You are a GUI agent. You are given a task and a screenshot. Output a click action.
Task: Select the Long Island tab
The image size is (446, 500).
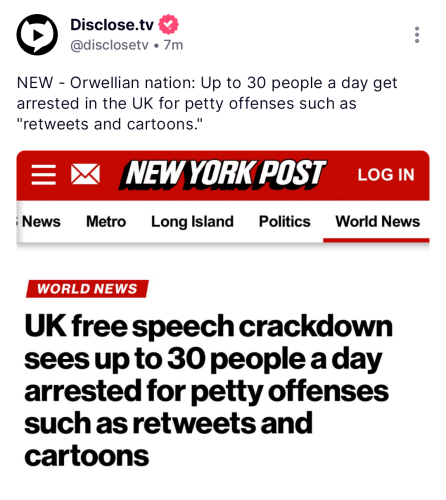[192, 222]
